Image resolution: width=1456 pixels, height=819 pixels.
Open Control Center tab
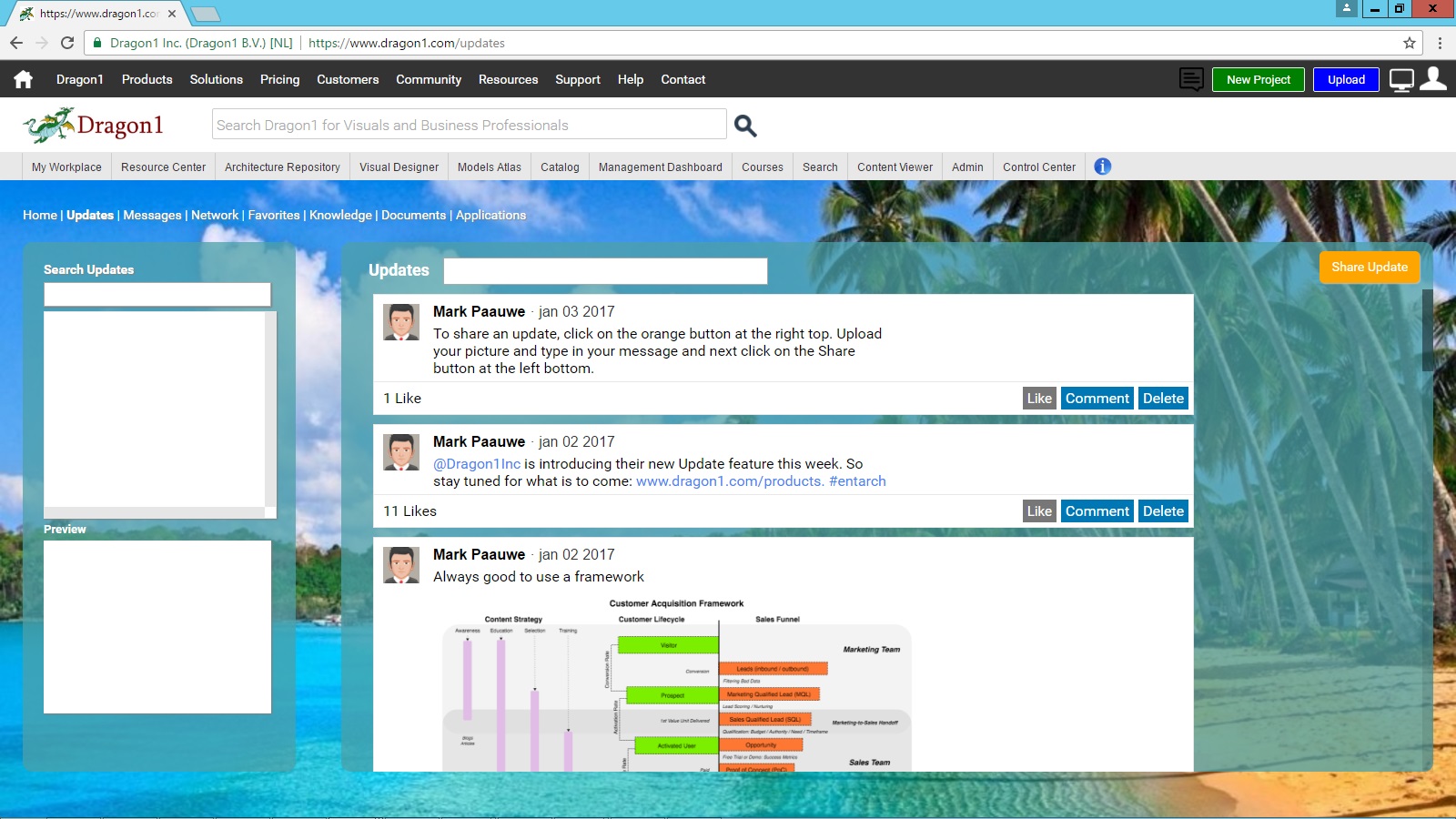click(x=1039, y=167)
